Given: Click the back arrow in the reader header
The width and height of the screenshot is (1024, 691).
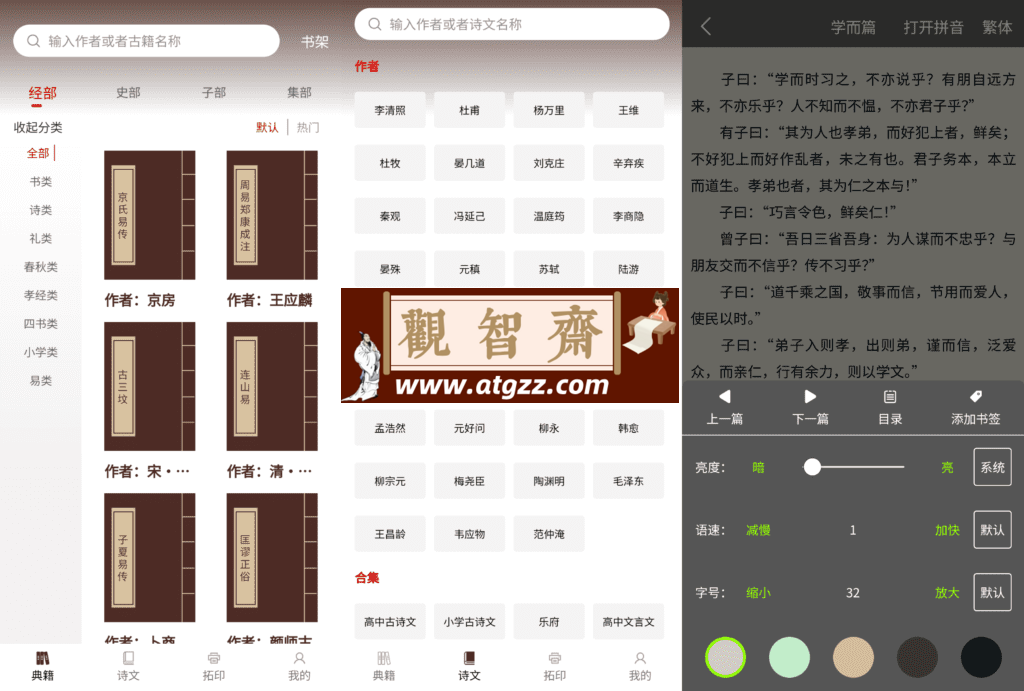Looking at the screenshot, I should coord(706,26).
